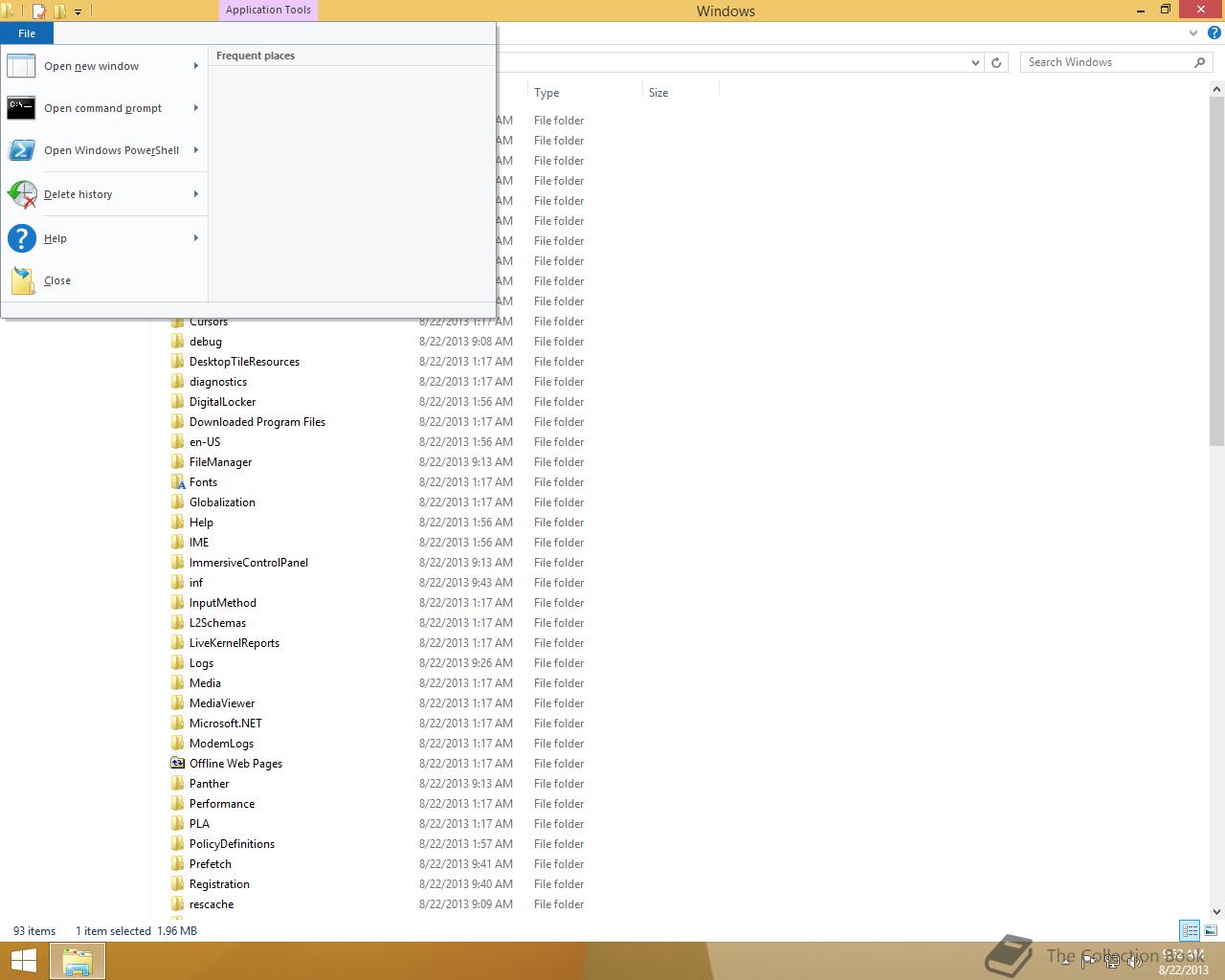
Task: Select the Globalization folder
Action: coord(222,502)
